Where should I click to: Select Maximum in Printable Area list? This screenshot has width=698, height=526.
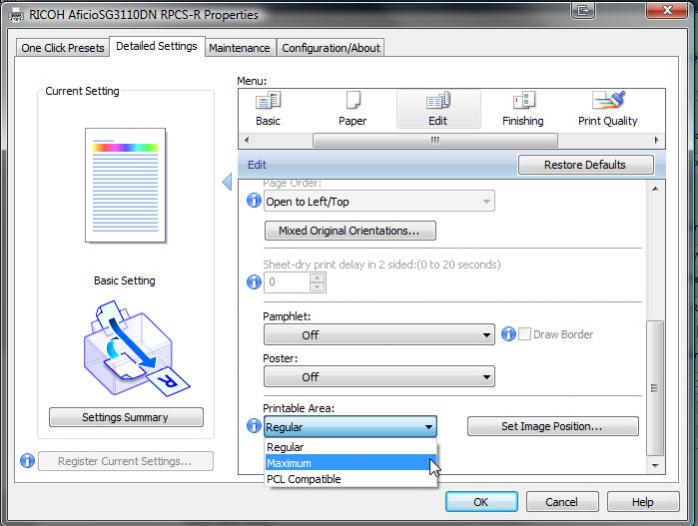tap(351, 463)
